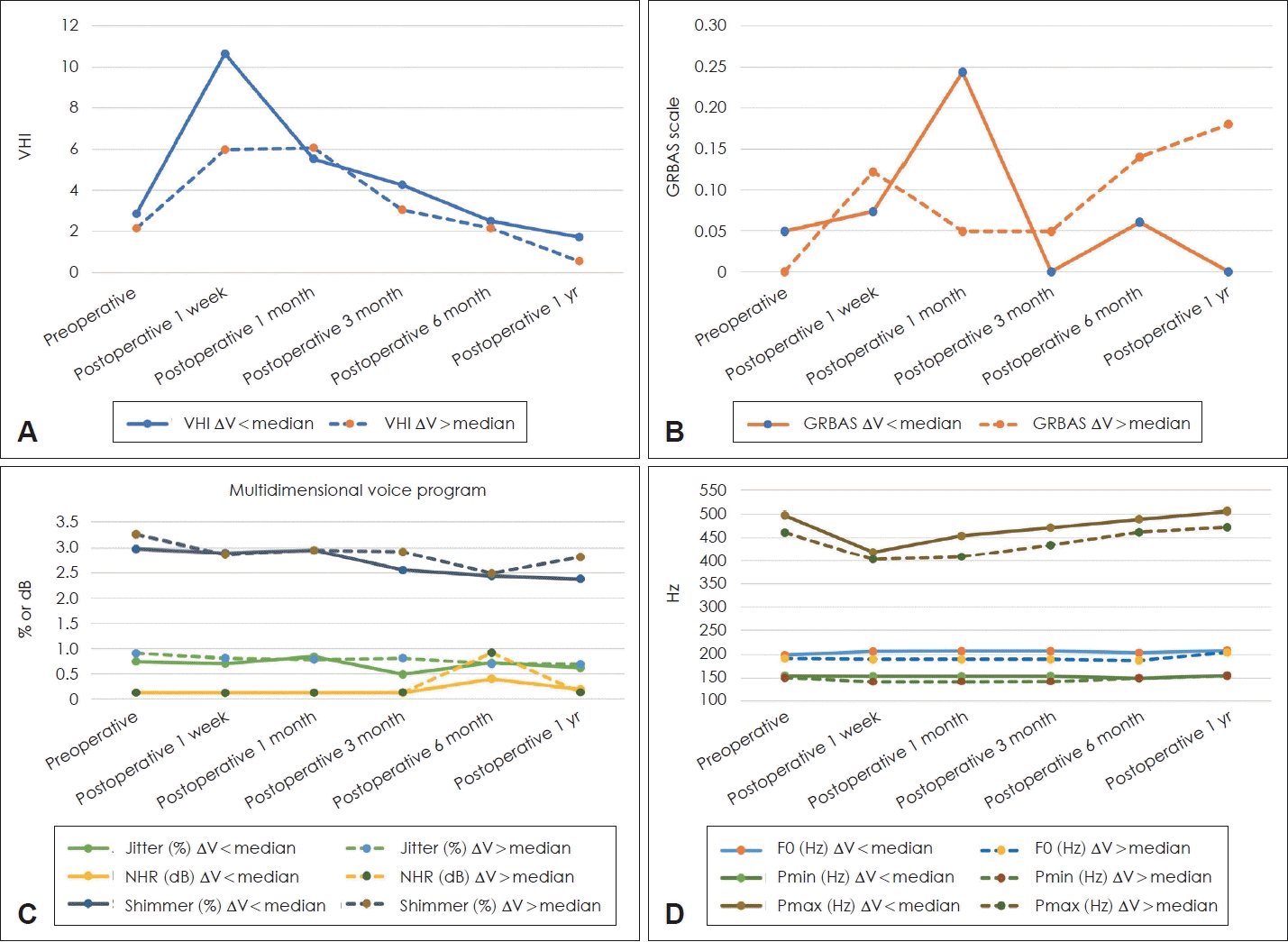Click 'Postoperative 6 month' x-axis label in panel D
This screenshot has width=1288, height=942.
[1064, 760]
